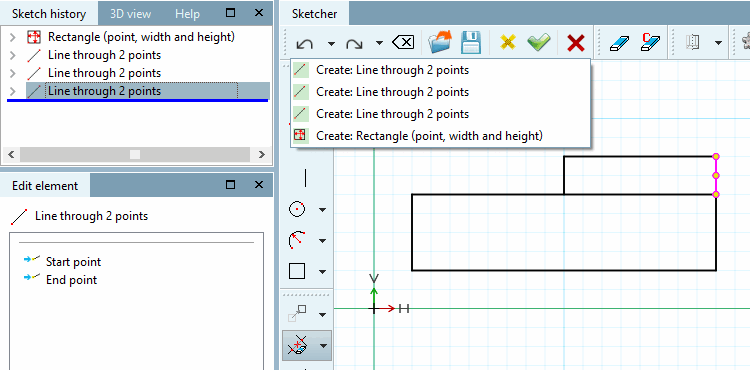Screen dimensions: 750x370
Task: Choose the rectangle tool in the sidebar
Action: pyautogui.click(x=297, y=271)
